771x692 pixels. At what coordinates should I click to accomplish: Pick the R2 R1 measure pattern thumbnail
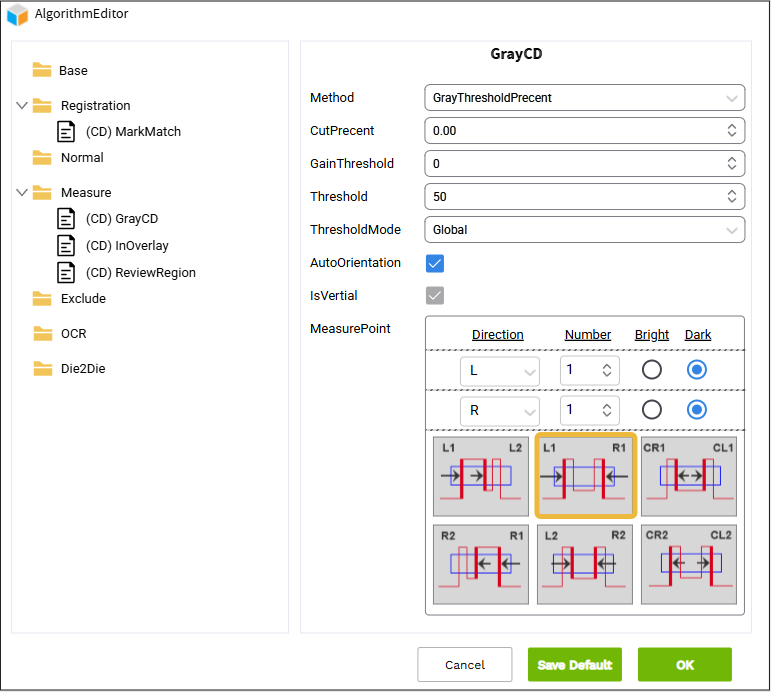click(x=482, y=564)
